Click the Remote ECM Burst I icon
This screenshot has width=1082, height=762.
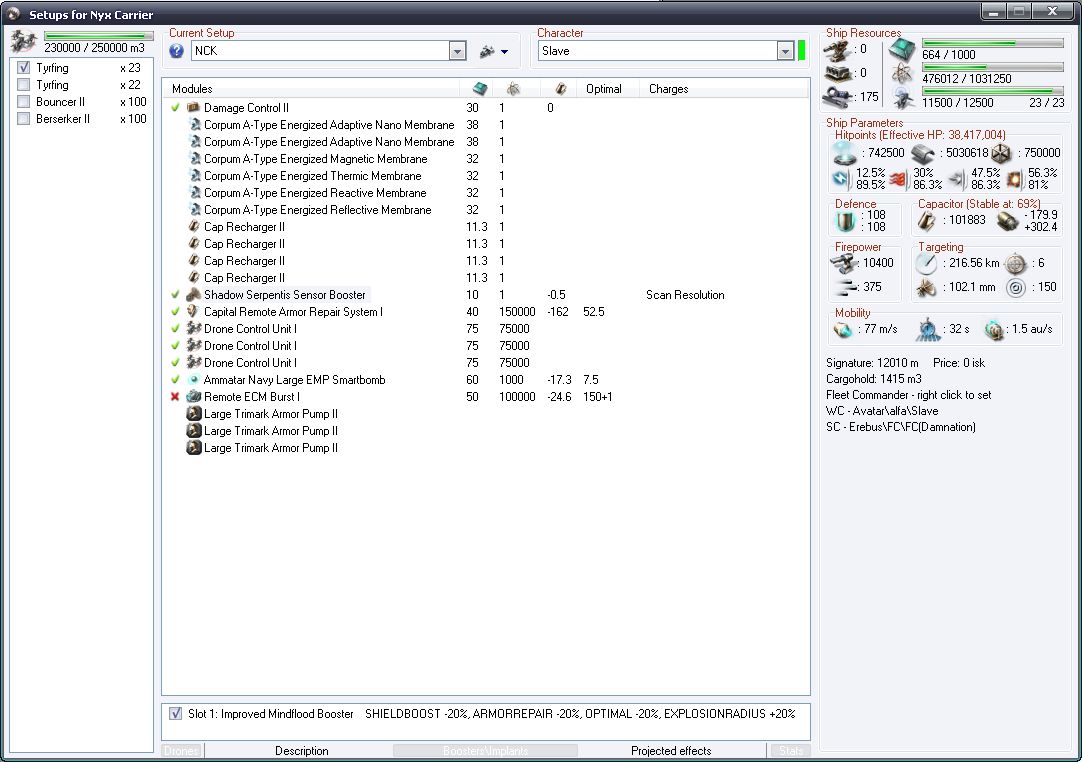pyautogui.click(x=194, y=396)
